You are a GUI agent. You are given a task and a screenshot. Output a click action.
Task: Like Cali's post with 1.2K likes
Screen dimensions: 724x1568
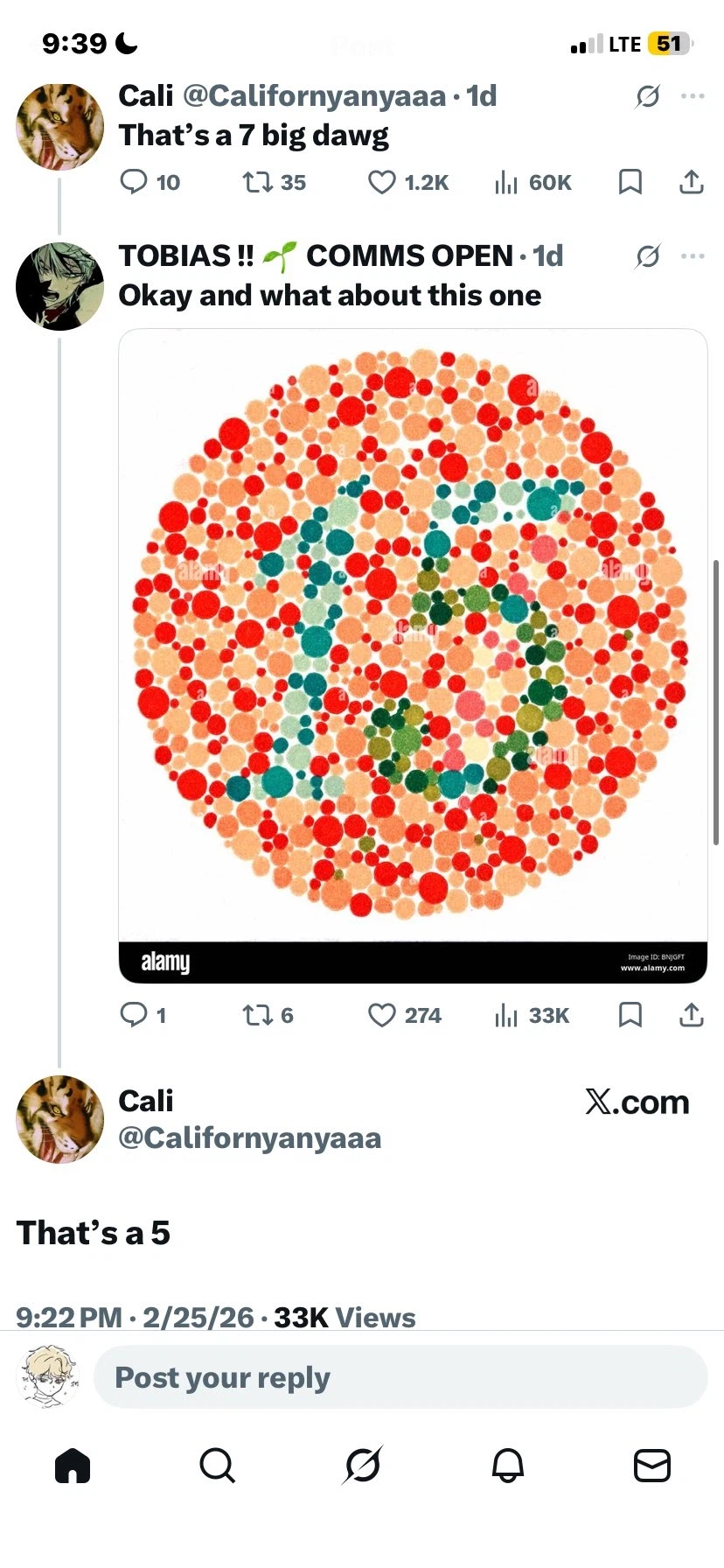[382, 182]
